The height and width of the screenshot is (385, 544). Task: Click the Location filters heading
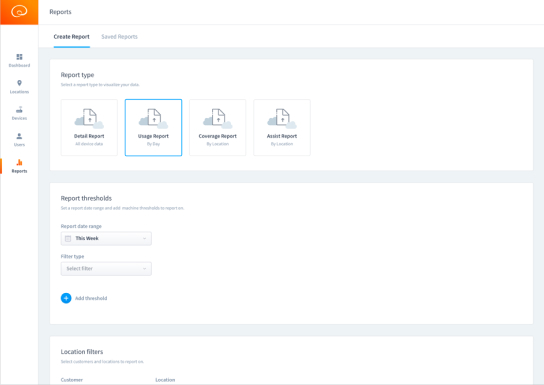(x=82, y=352)
